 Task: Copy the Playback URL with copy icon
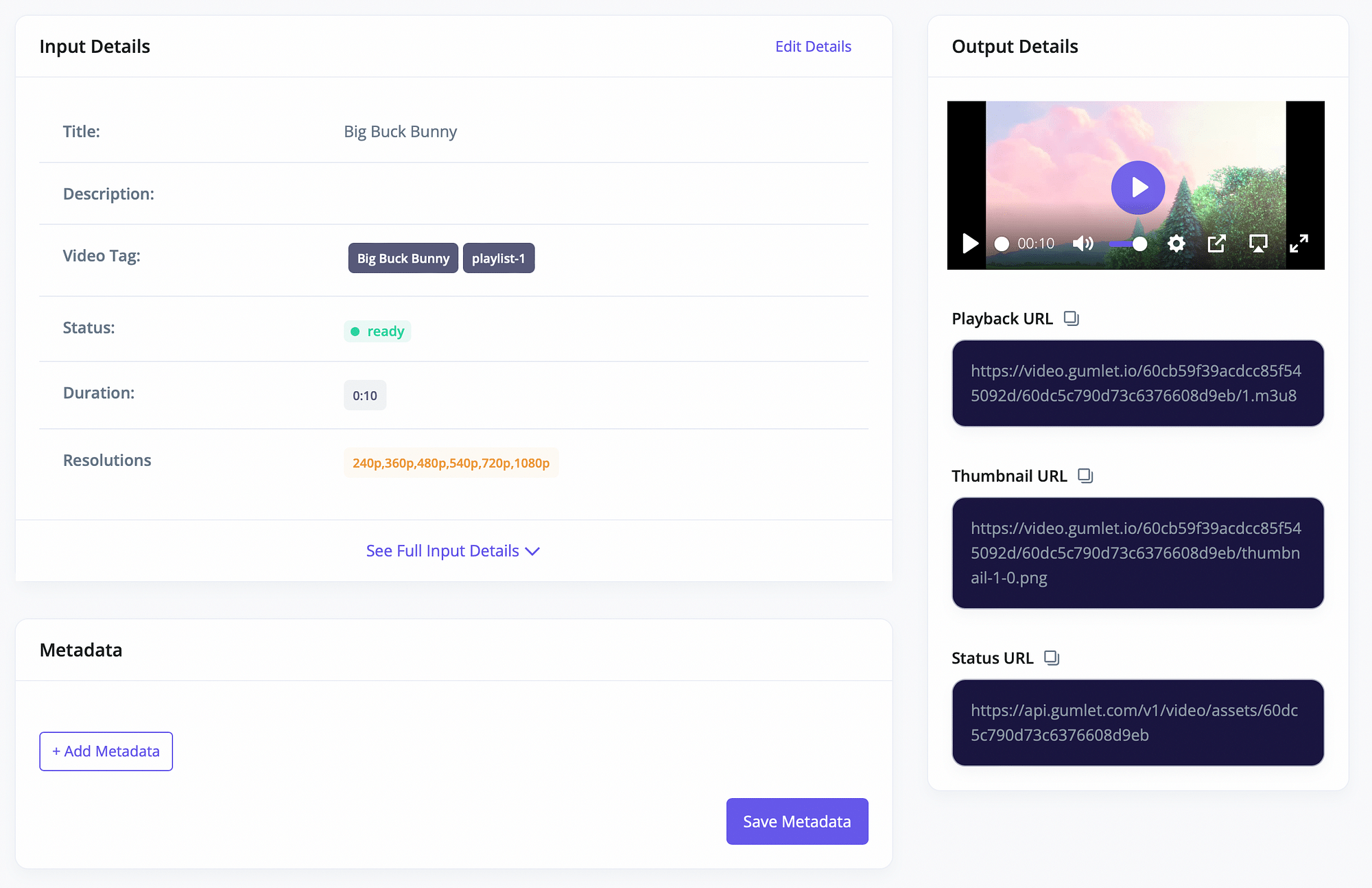(1071, 318)
